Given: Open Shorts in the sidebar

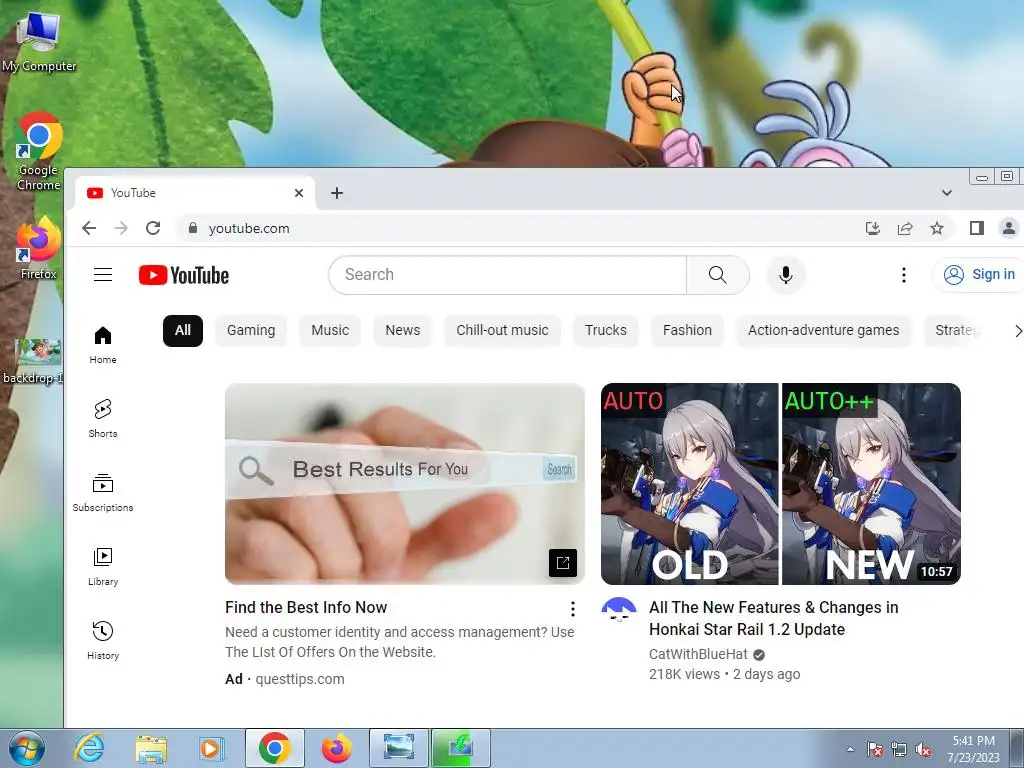Looking at the screenshot, I should click(x=103, y=419).
